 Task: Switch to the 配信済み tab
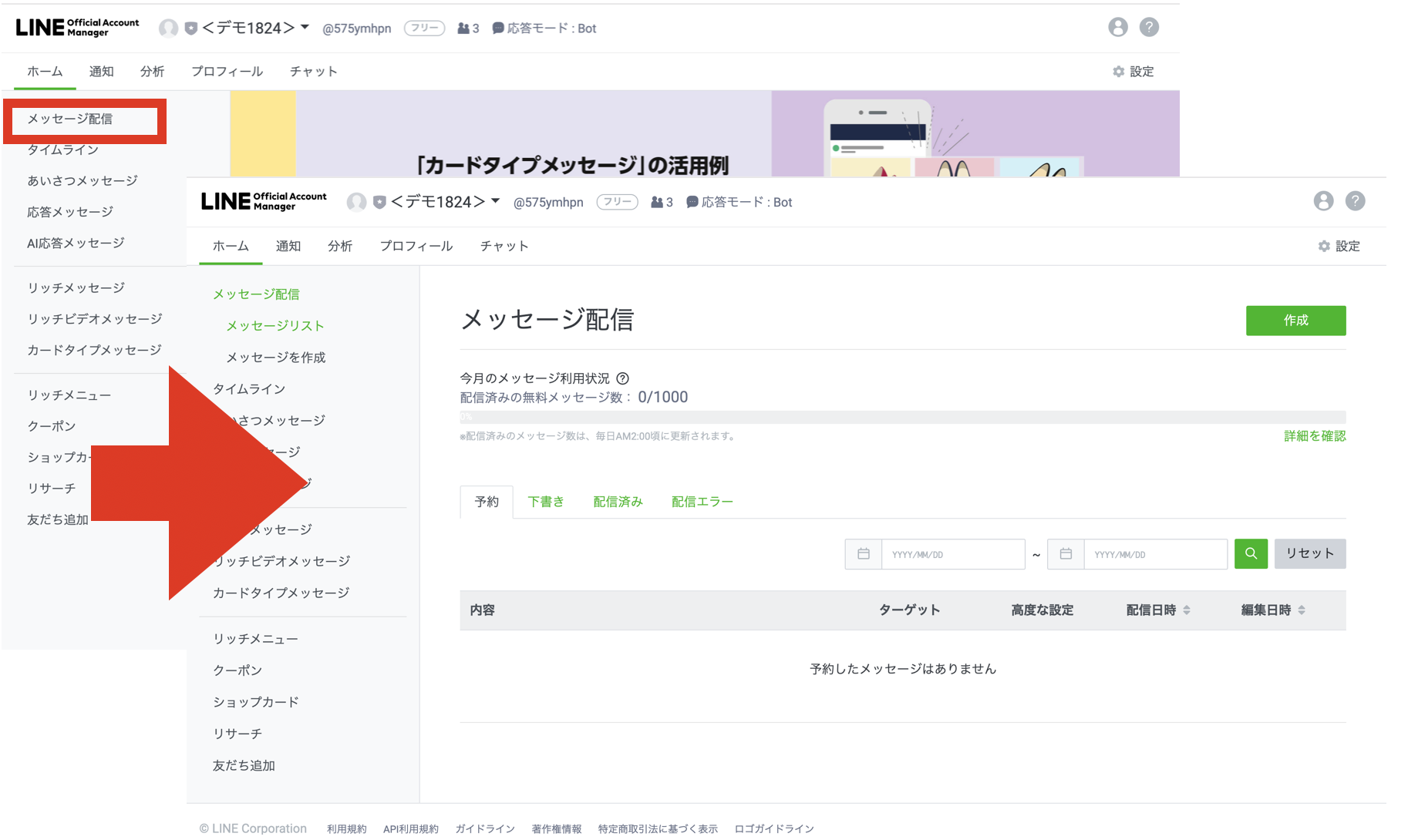click(x=618, y=502)
